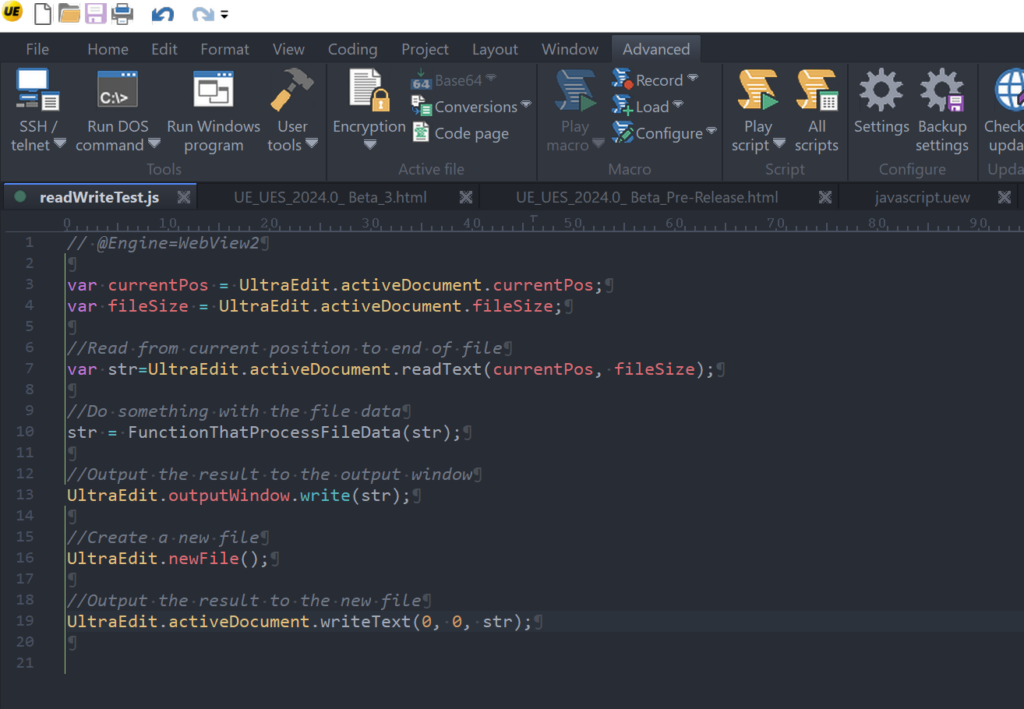Image resolution: width=1024 pixels, height=709 pixels.
Task: Click the Play script icon
Action: click(758, 89)
